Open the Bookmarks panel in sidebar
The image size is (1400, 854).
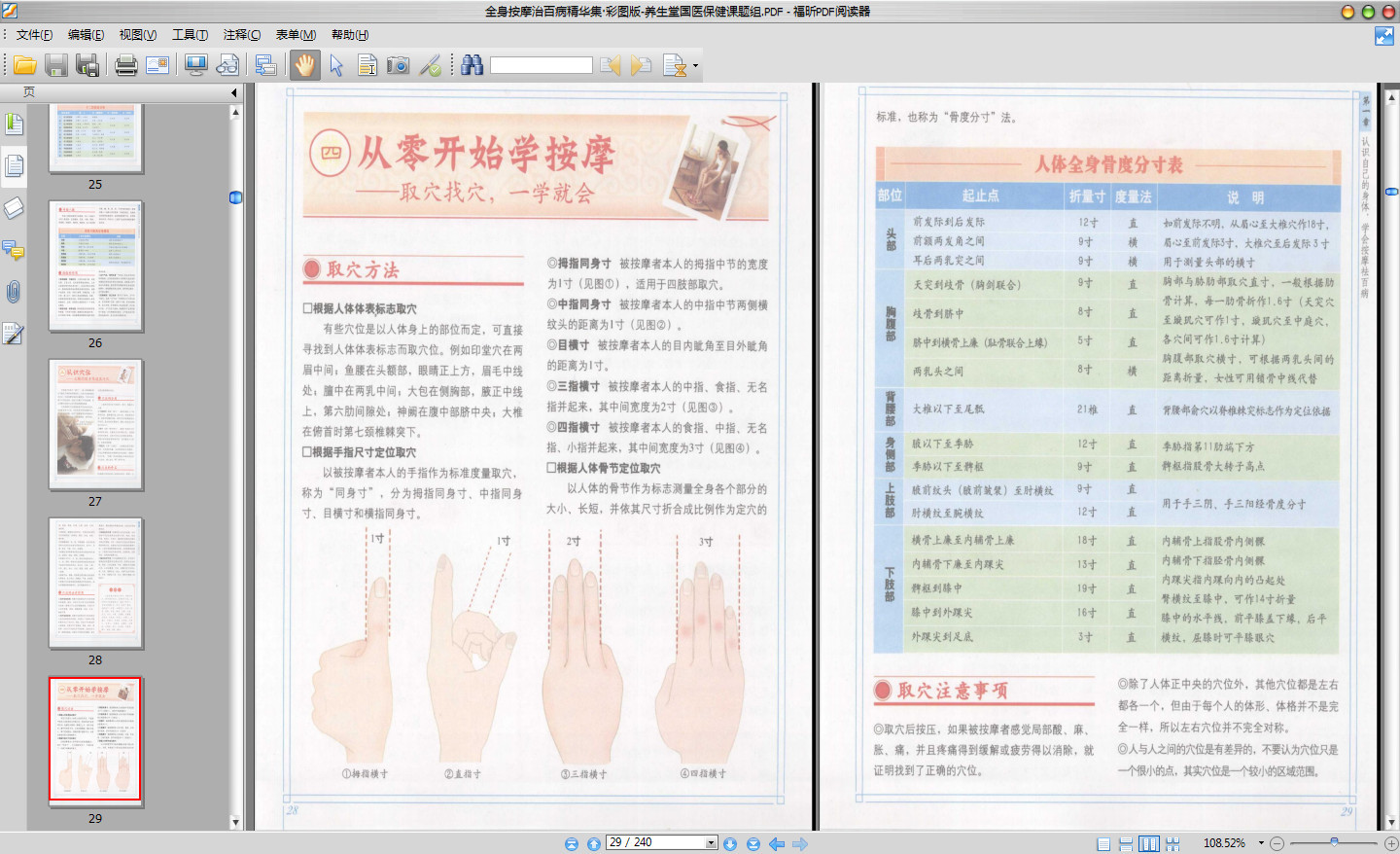[14, 125]
